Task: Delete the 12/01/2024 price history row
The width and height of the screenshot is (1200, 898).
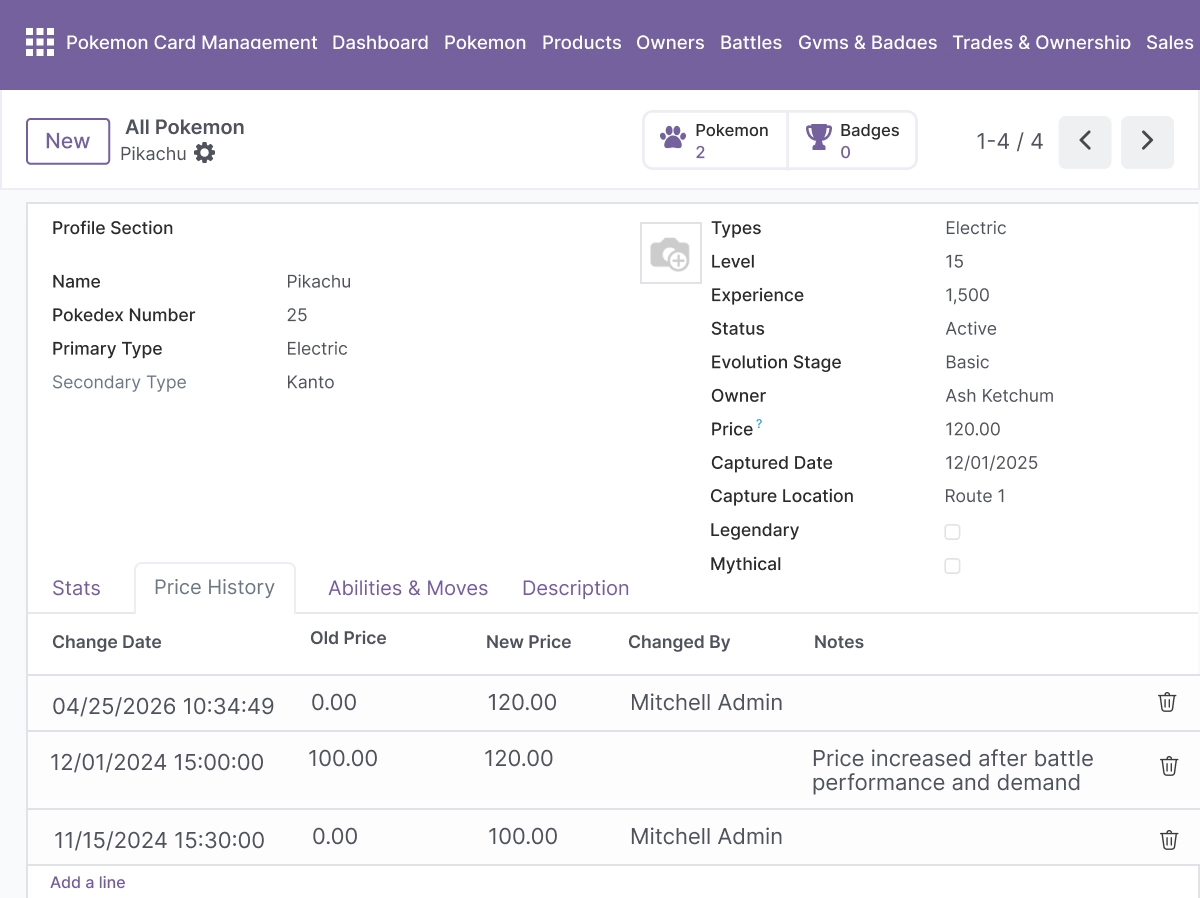Action: [1168, 766]
